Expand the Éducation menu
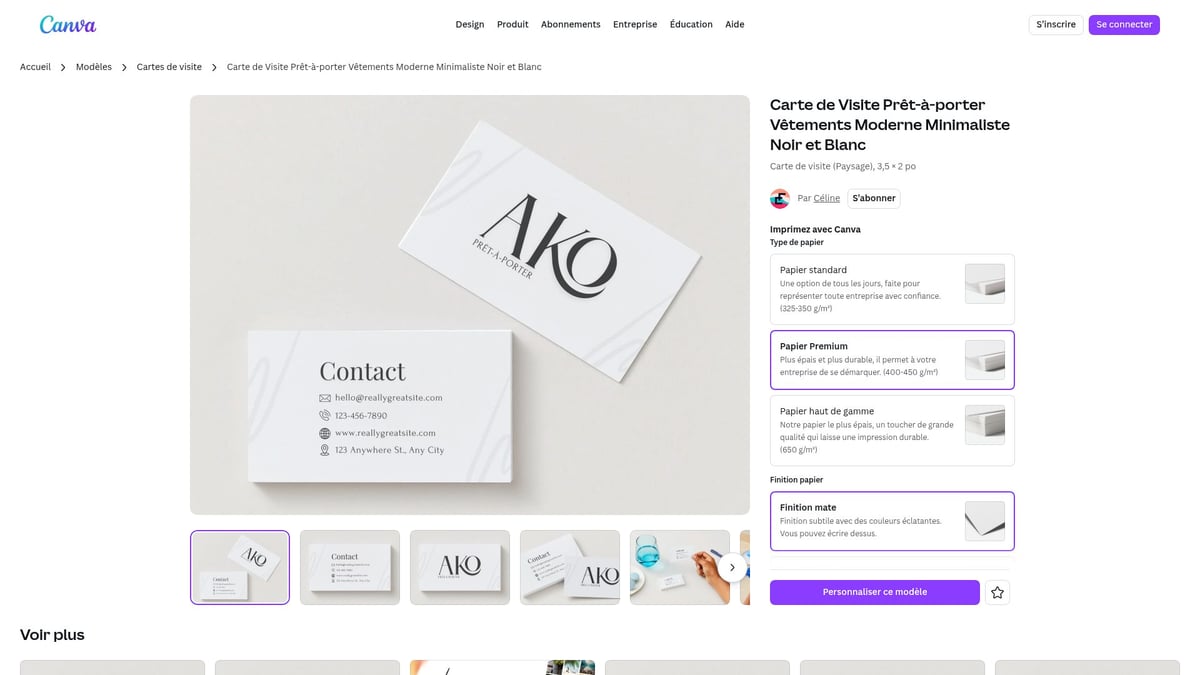 [x=691, y=25]
